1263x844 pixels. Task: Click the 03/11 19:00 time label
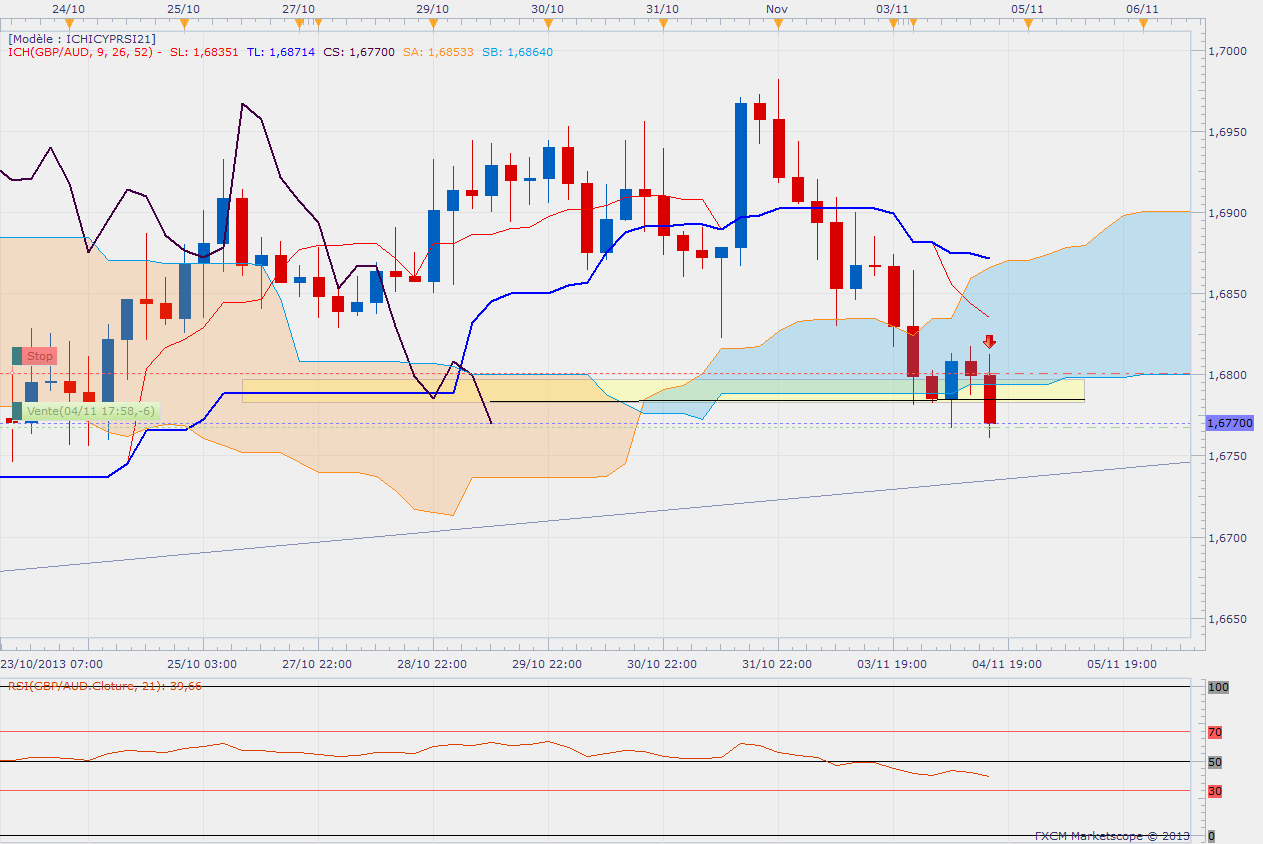[892, 663]
